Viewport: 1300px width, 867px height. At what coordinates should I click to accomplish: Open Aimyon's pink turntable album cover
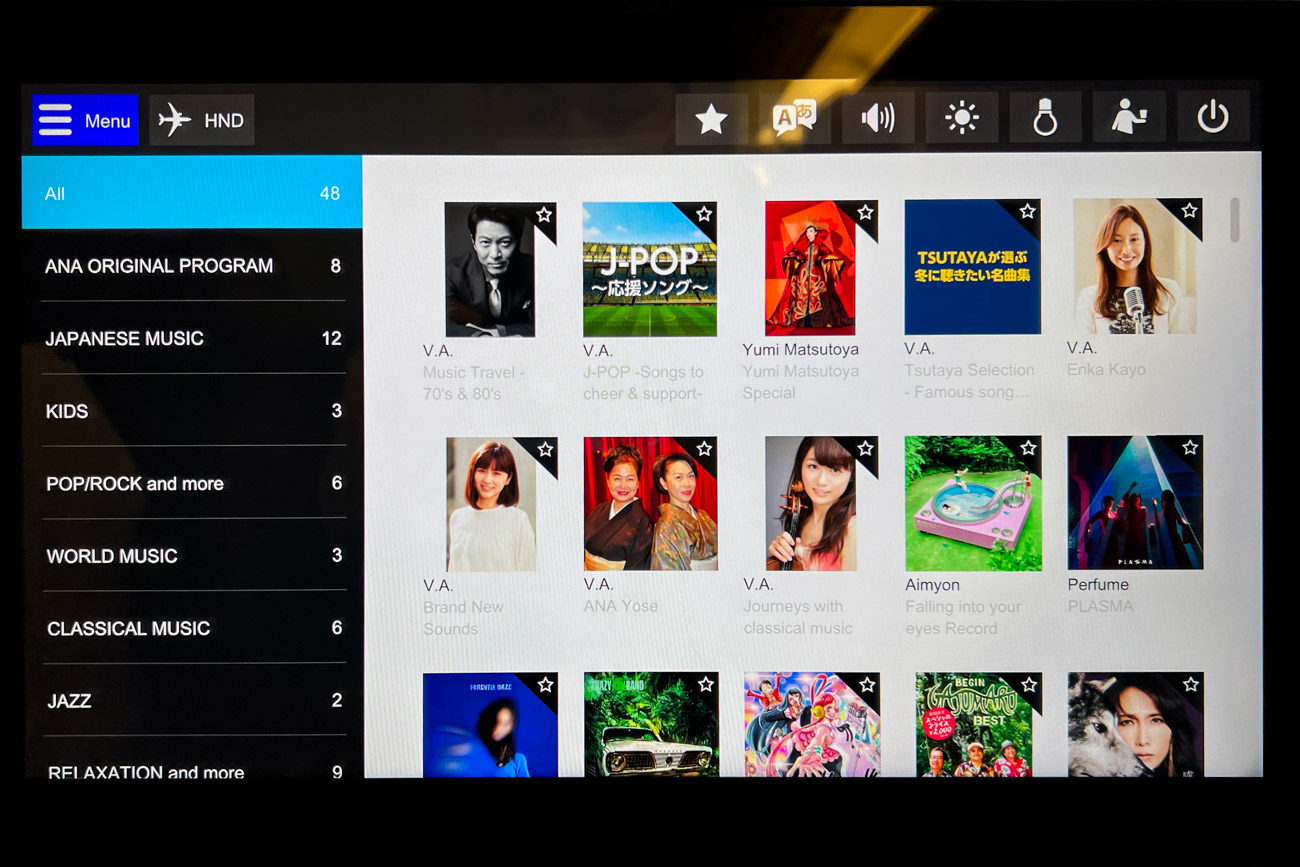pyautogui.click(x=973, y=504)
